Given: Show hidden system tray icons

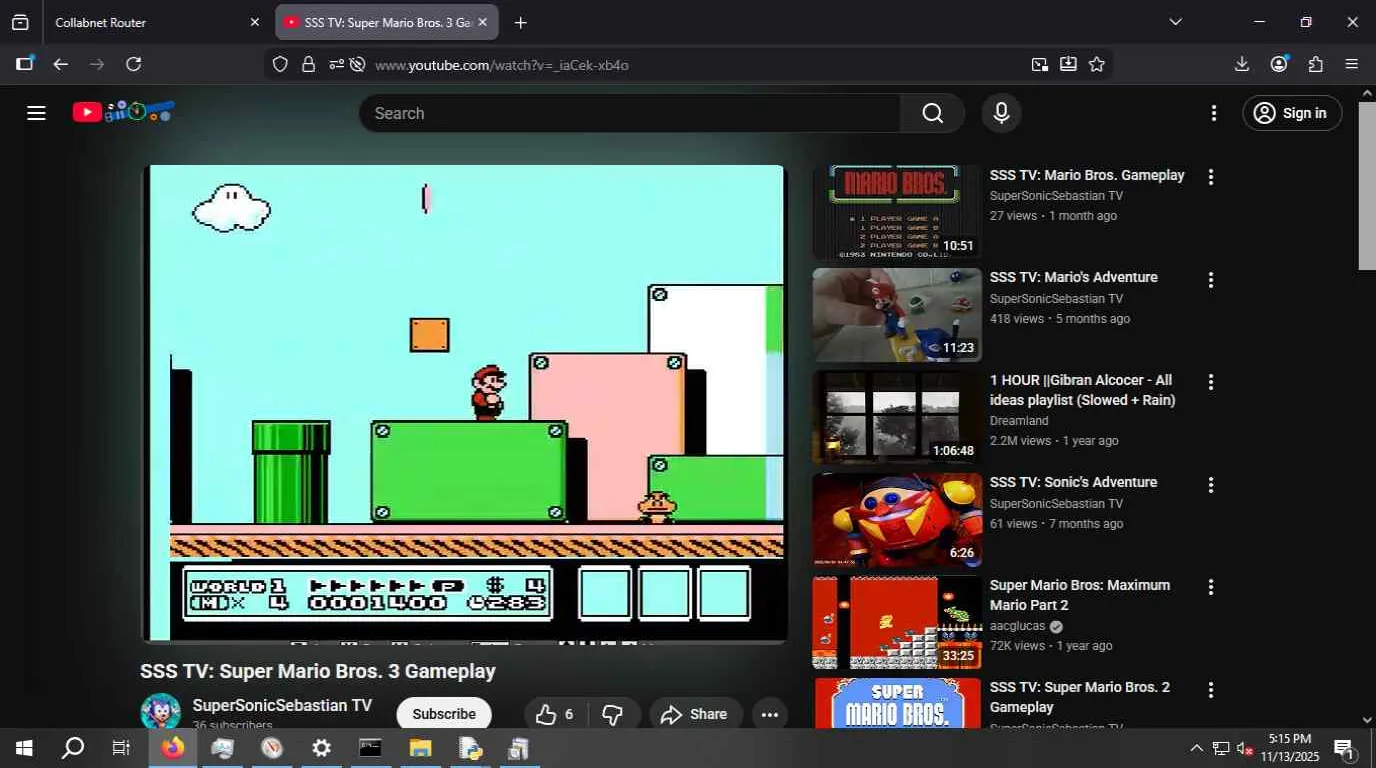Looking at the screenshot, I should (x=1196, y=748).
